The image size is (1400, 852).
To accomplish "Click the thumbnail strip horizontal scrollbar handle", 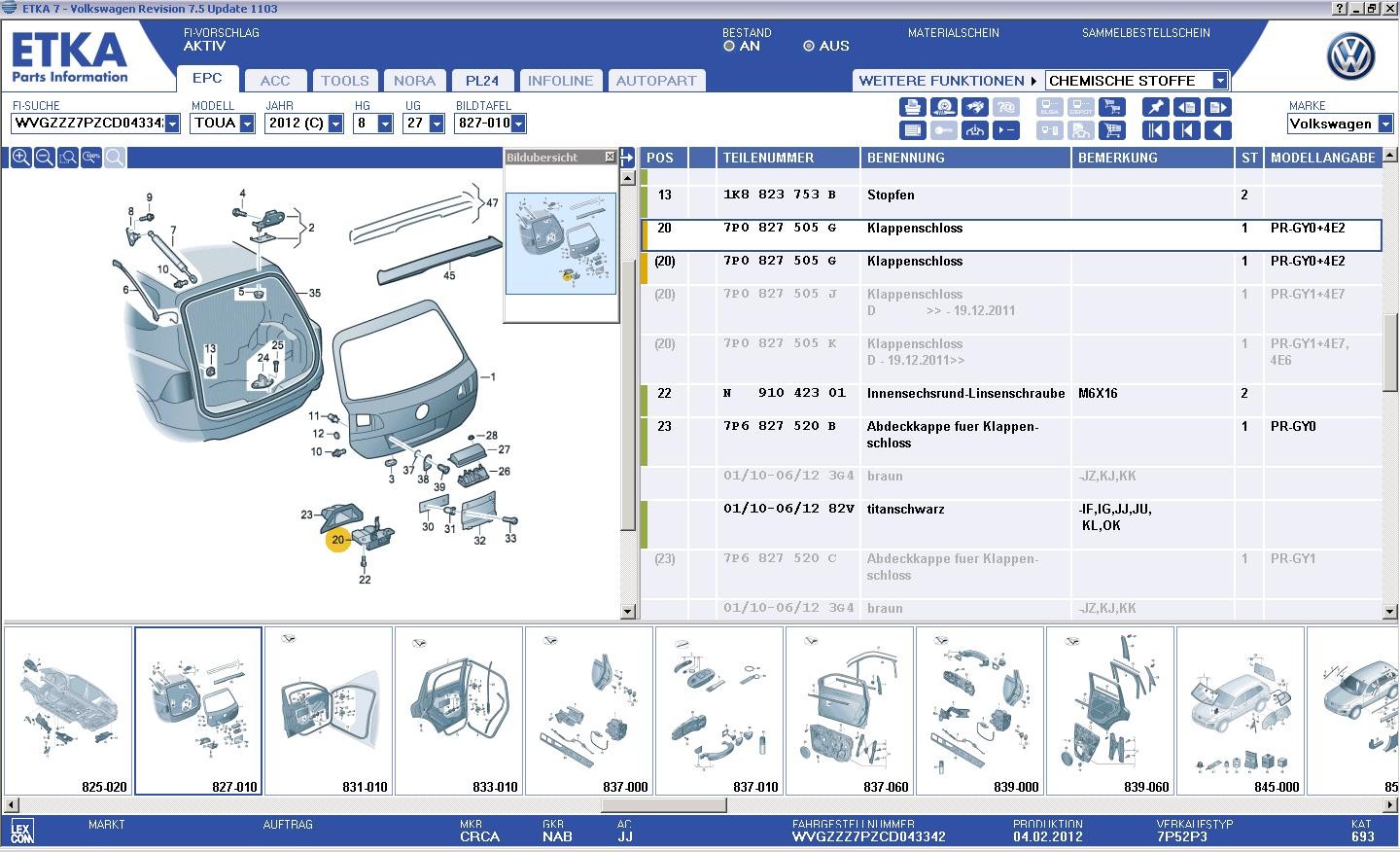I will [664, 805].
